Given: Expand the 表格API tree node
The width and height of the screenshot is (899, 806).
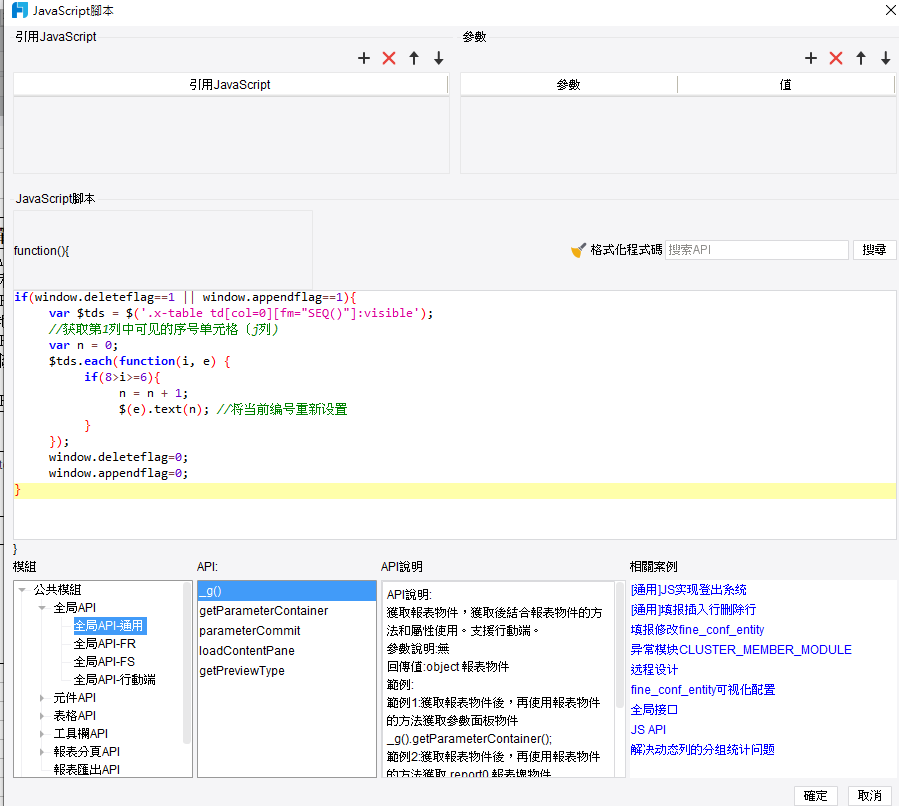Looking at the screenshot, I should [x=42, y=715].
